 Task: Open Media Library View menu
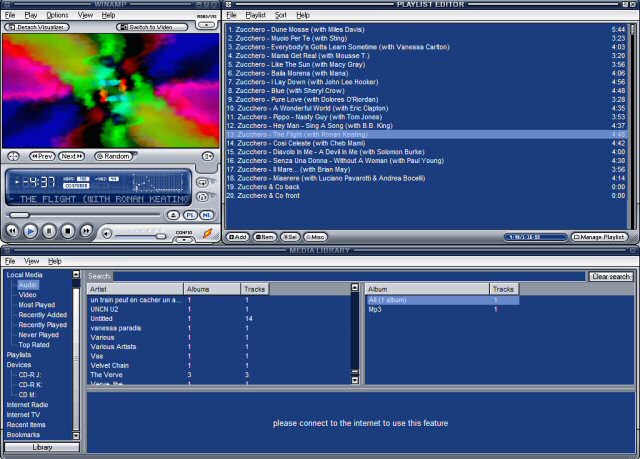[31, 261]
